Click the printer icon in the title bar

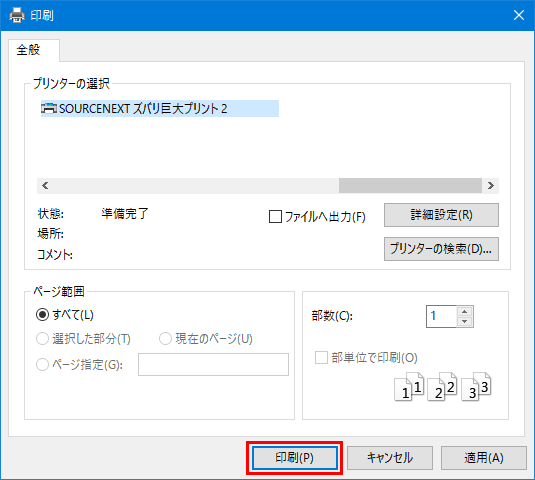(17, 15)
